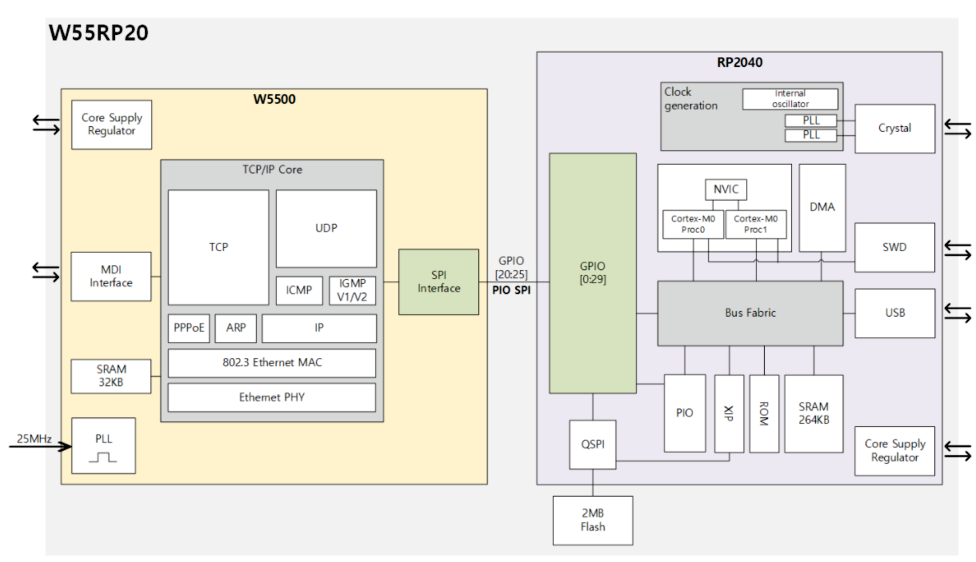Click the double arrows beside the SWD block
976x562 pixels.
click(x=956, y=247)
